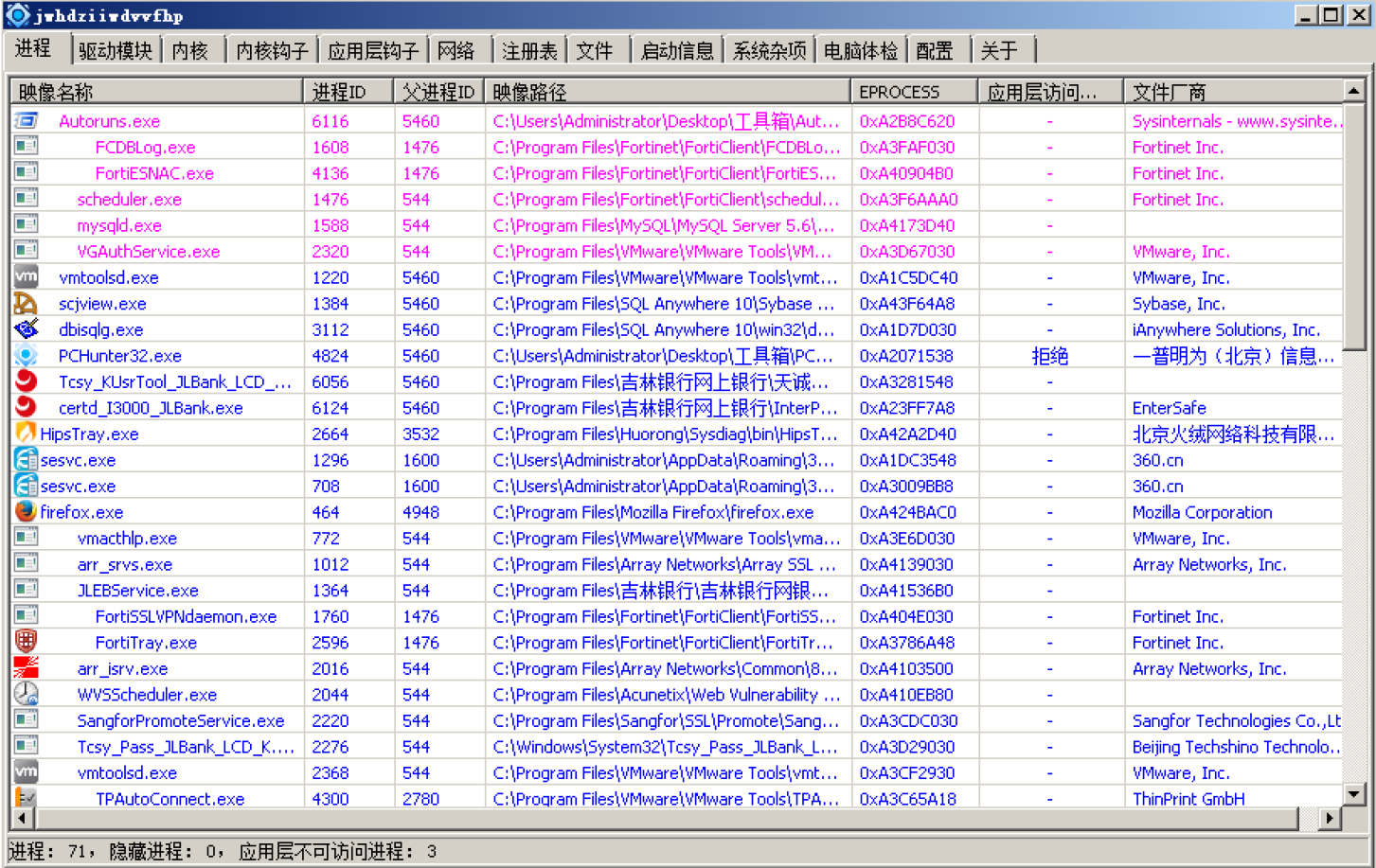
Task: Click the mysqld.exe process icon
Action: pos(27,225)
